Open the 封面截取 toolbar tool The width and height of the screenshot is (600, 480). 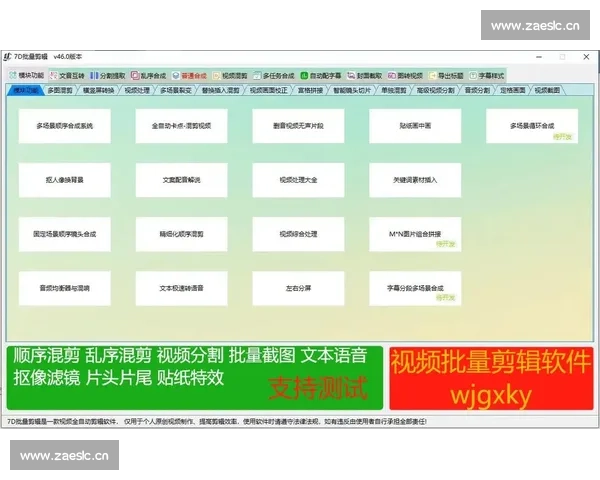click(x=365, y=75)
